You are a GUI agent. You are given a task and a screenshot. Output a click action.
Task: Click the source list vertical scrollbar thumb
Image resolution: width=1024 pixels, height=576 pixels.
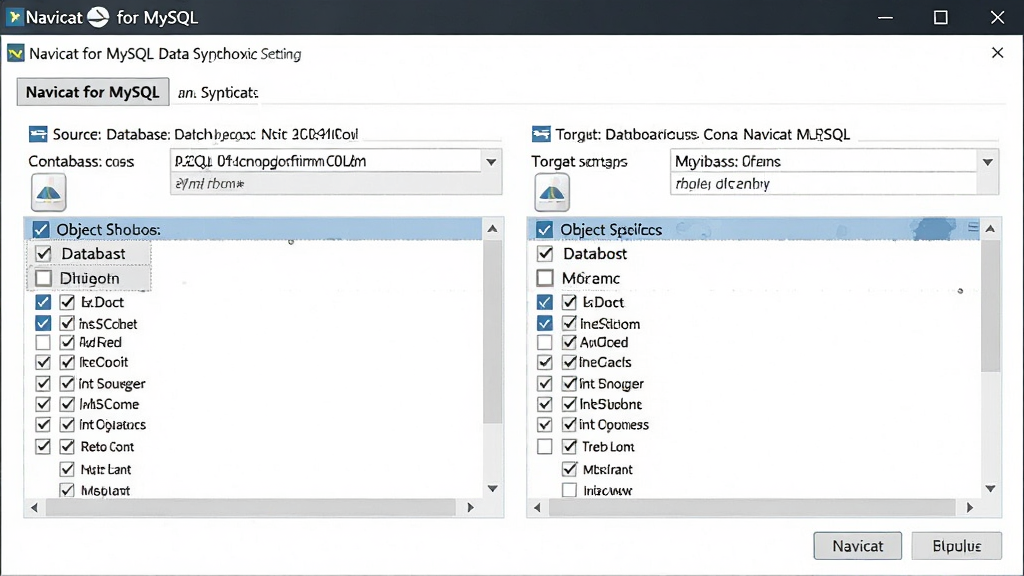[492, 331]
